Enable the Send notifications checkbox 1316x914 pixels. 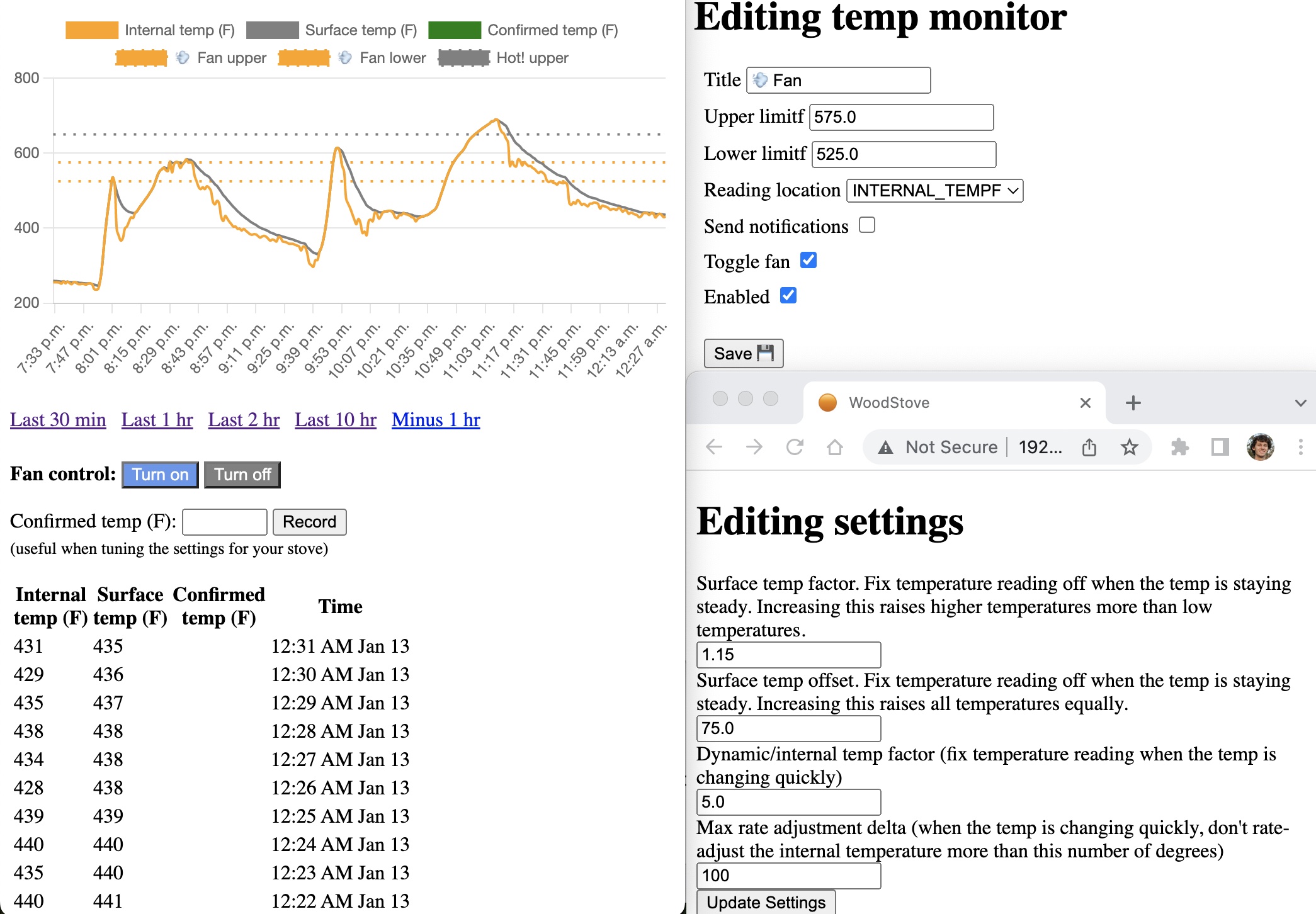pos(867,225)
